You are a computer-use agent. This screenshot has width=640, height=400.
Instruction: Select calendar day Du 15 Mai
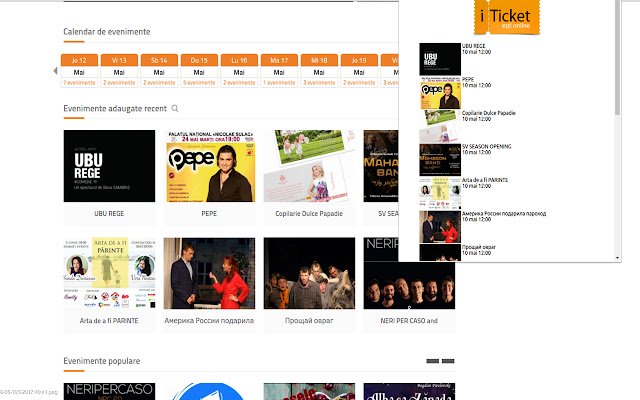(199, 71)
